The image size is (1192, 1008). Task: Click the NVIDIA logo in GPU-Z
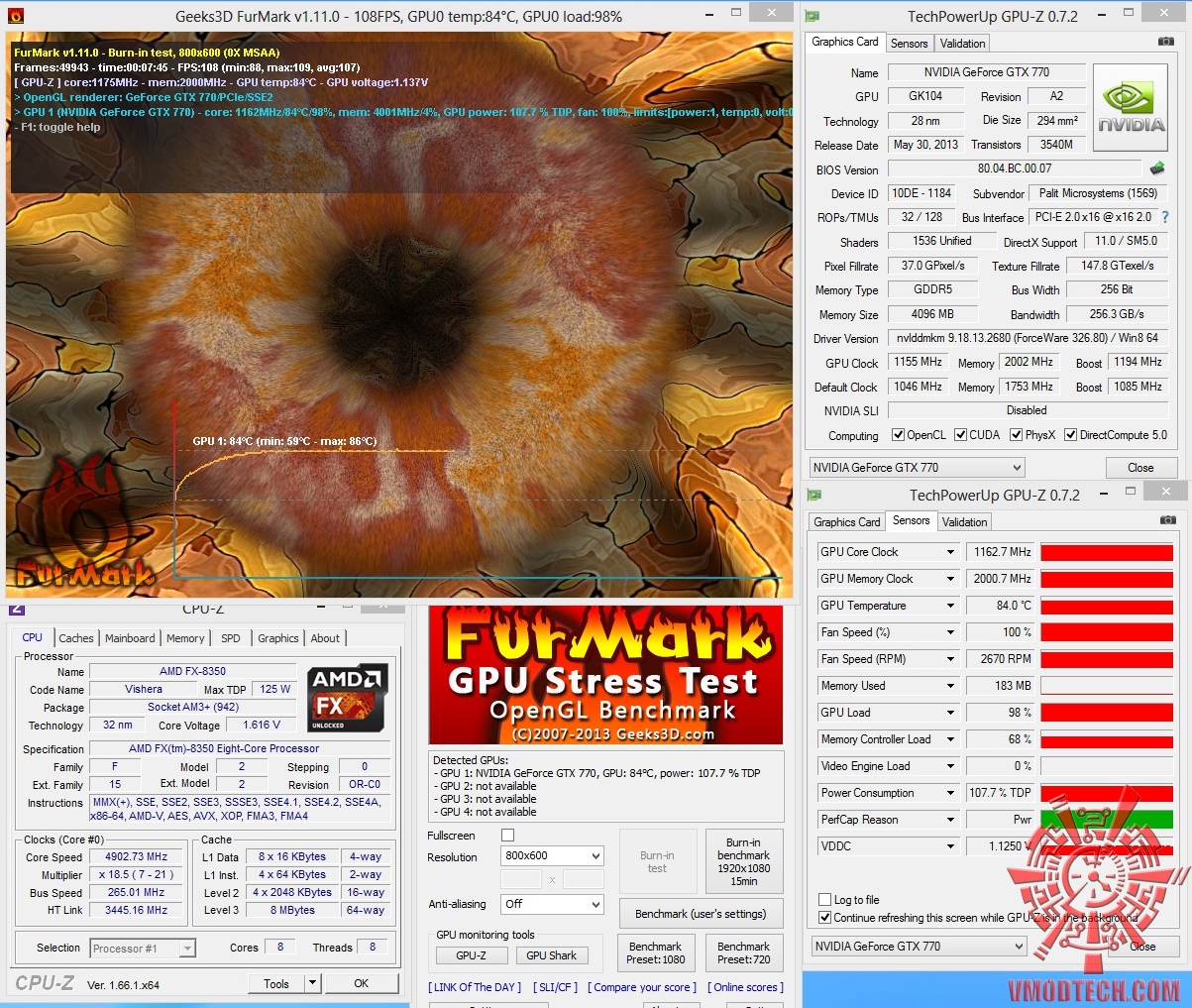coord(1131,106)
